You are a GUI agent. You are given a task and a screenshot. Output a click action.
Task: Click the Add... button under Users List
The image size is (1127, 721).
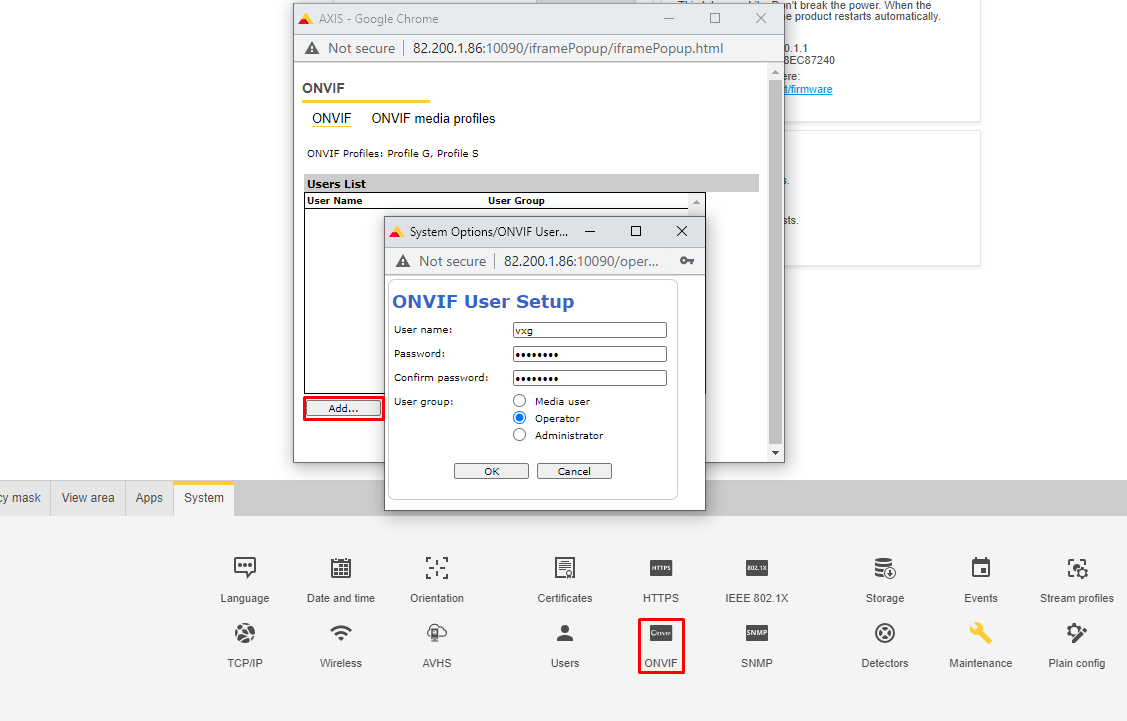343,408
